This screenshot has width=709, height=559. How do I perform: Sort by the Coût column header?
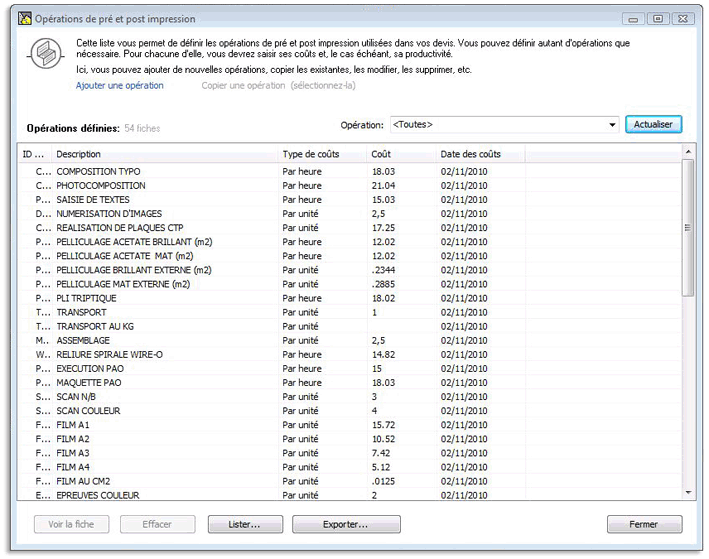pos(401,154)
